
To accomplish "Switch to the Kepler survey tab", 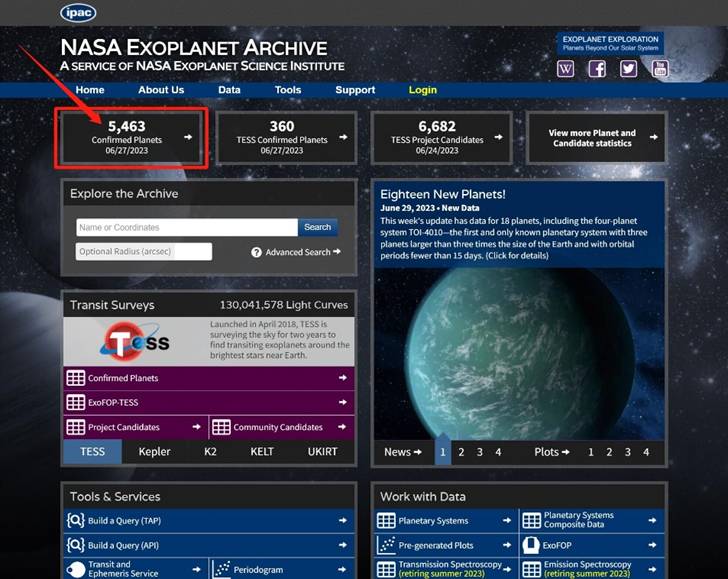I will pos(154,452).
